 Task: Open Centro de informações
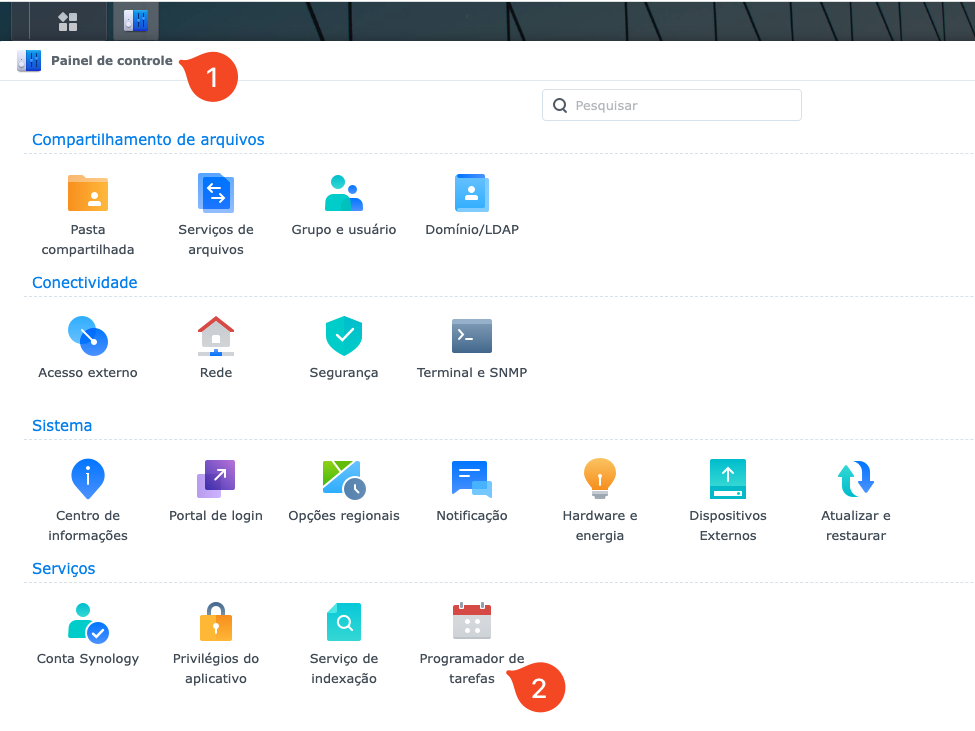click(x=88, y=480)
